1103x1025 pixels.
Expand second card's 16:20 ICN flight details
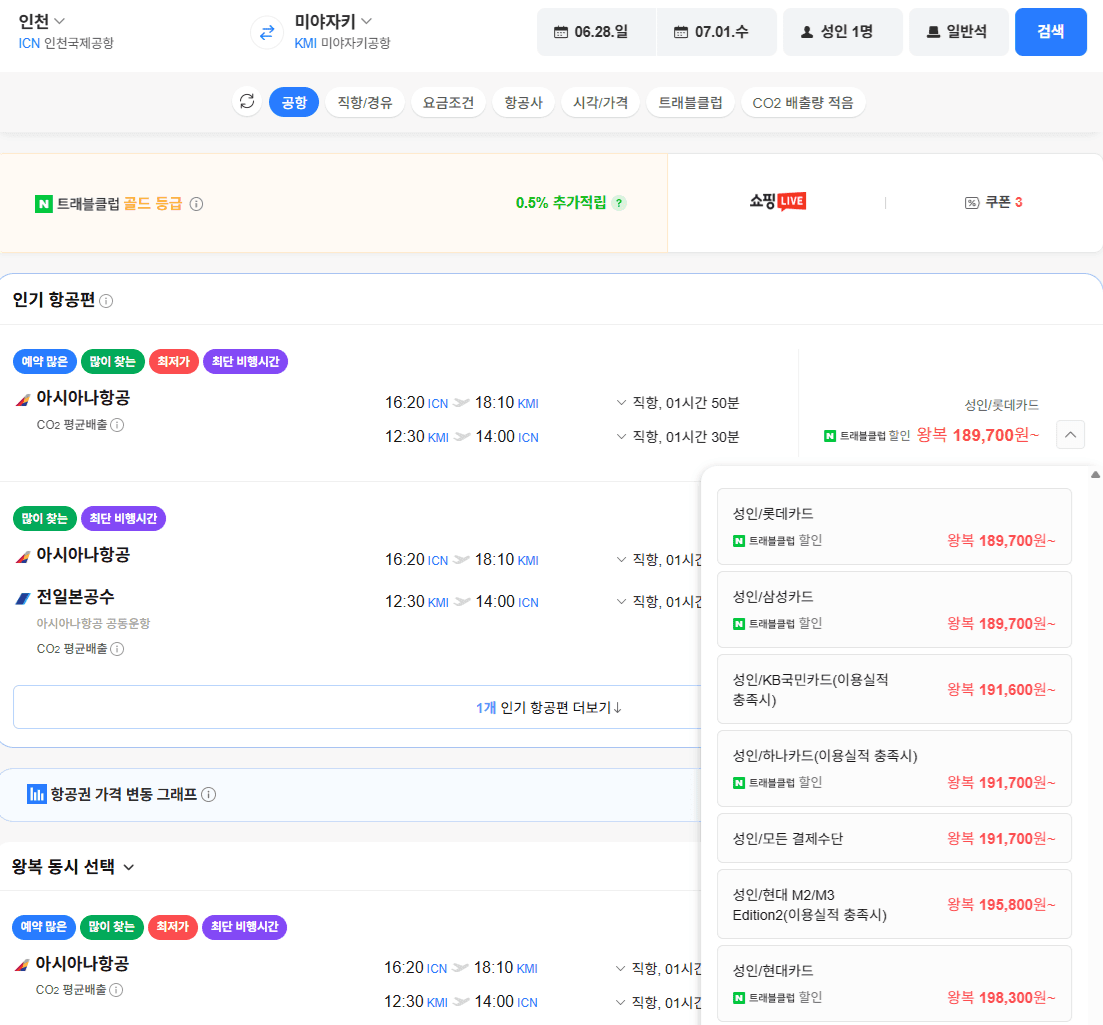pos(621,559)
